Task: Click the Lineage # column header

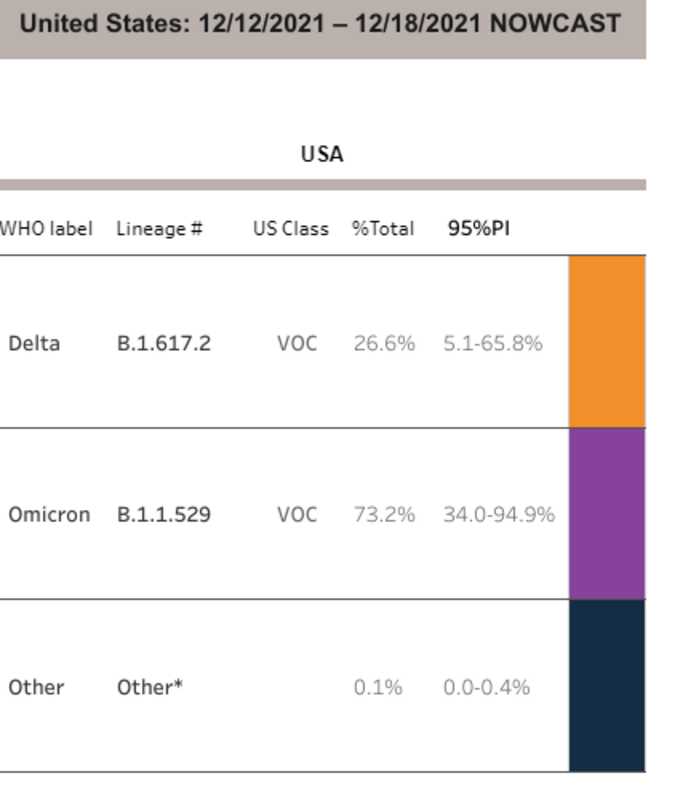Action: click(159, 229)
